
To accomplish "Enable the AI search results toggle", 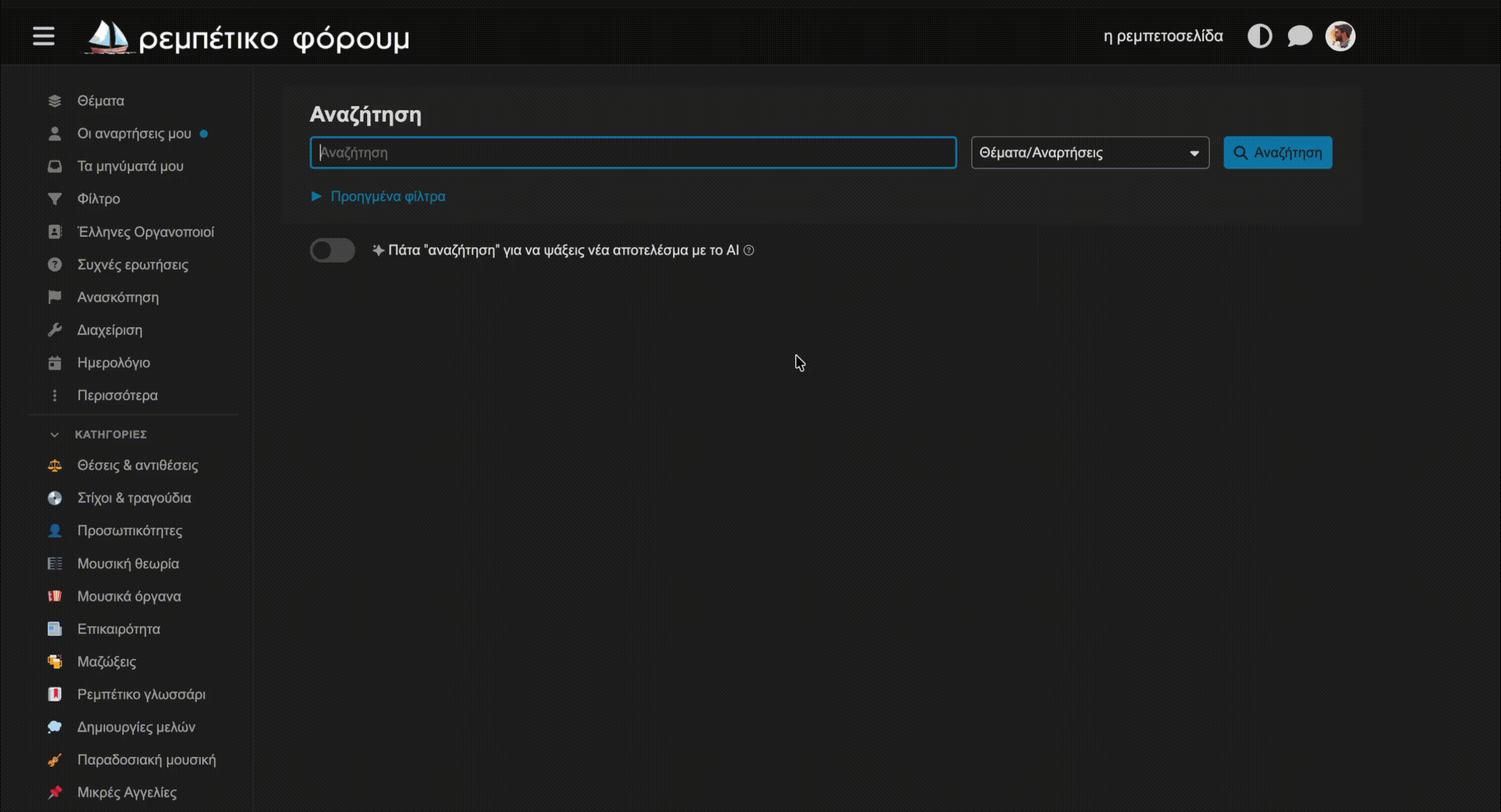I will coord(332,251).
